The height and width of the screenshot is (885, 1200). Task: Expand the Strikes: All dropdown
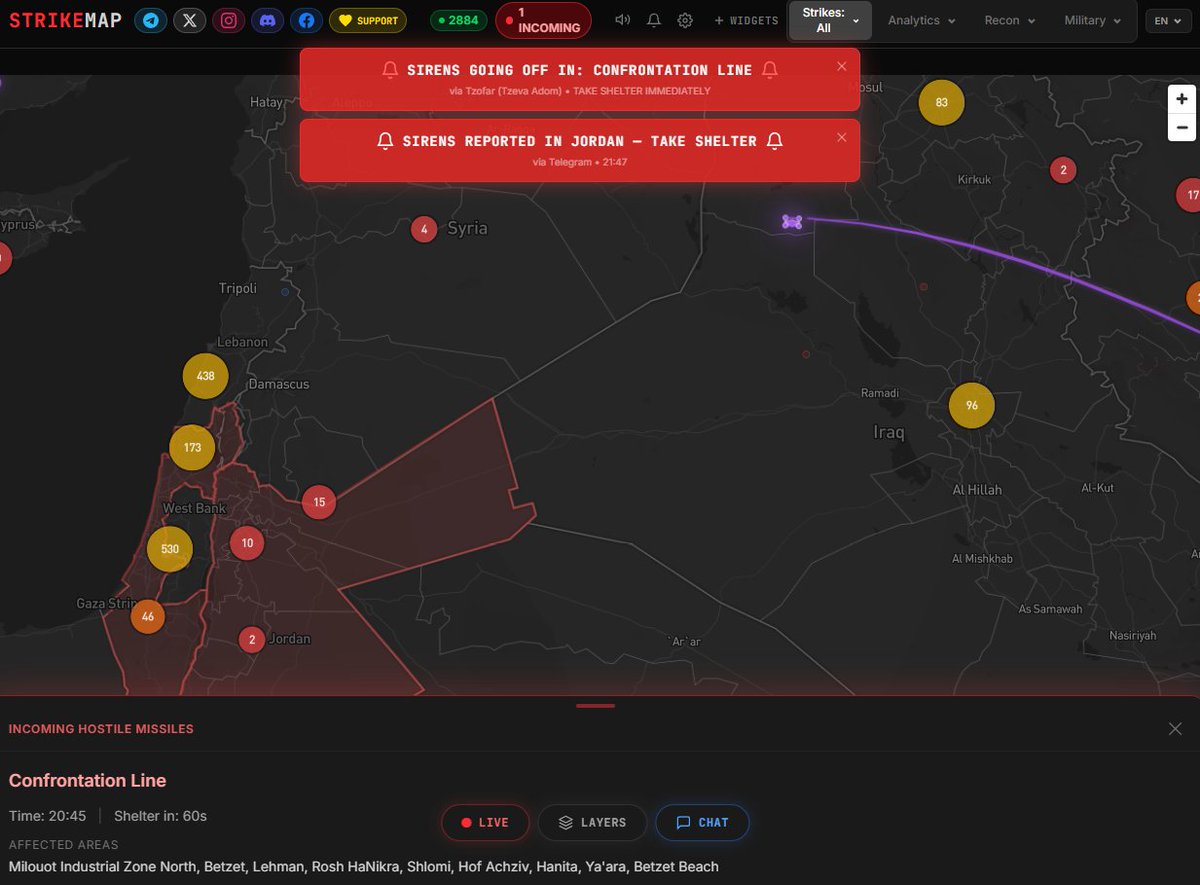tap(830, 20)
